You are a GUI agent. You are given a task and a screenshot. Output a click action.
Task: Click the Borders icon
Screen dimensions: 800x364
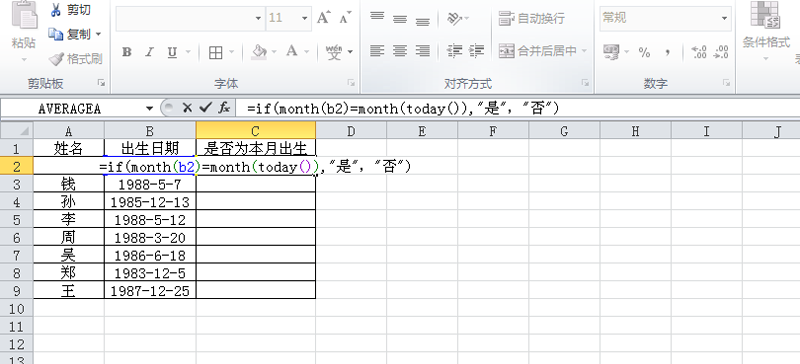tap(216, 52)
